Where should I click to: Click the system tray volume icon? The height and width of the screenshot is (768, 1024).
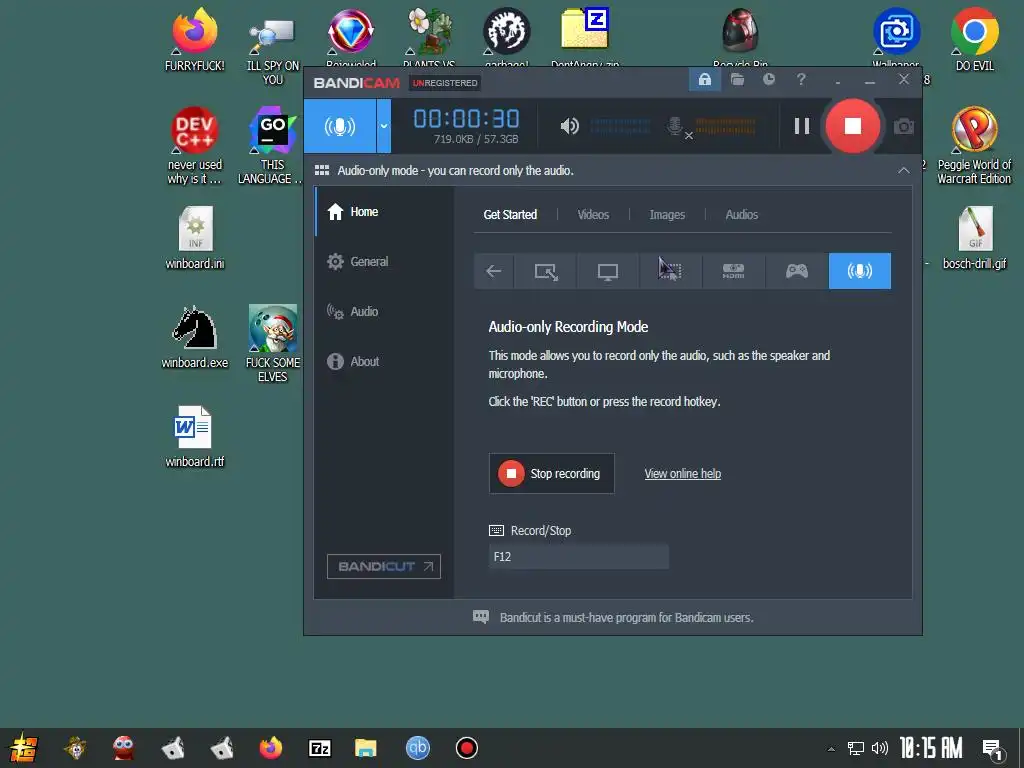[880, 748]
